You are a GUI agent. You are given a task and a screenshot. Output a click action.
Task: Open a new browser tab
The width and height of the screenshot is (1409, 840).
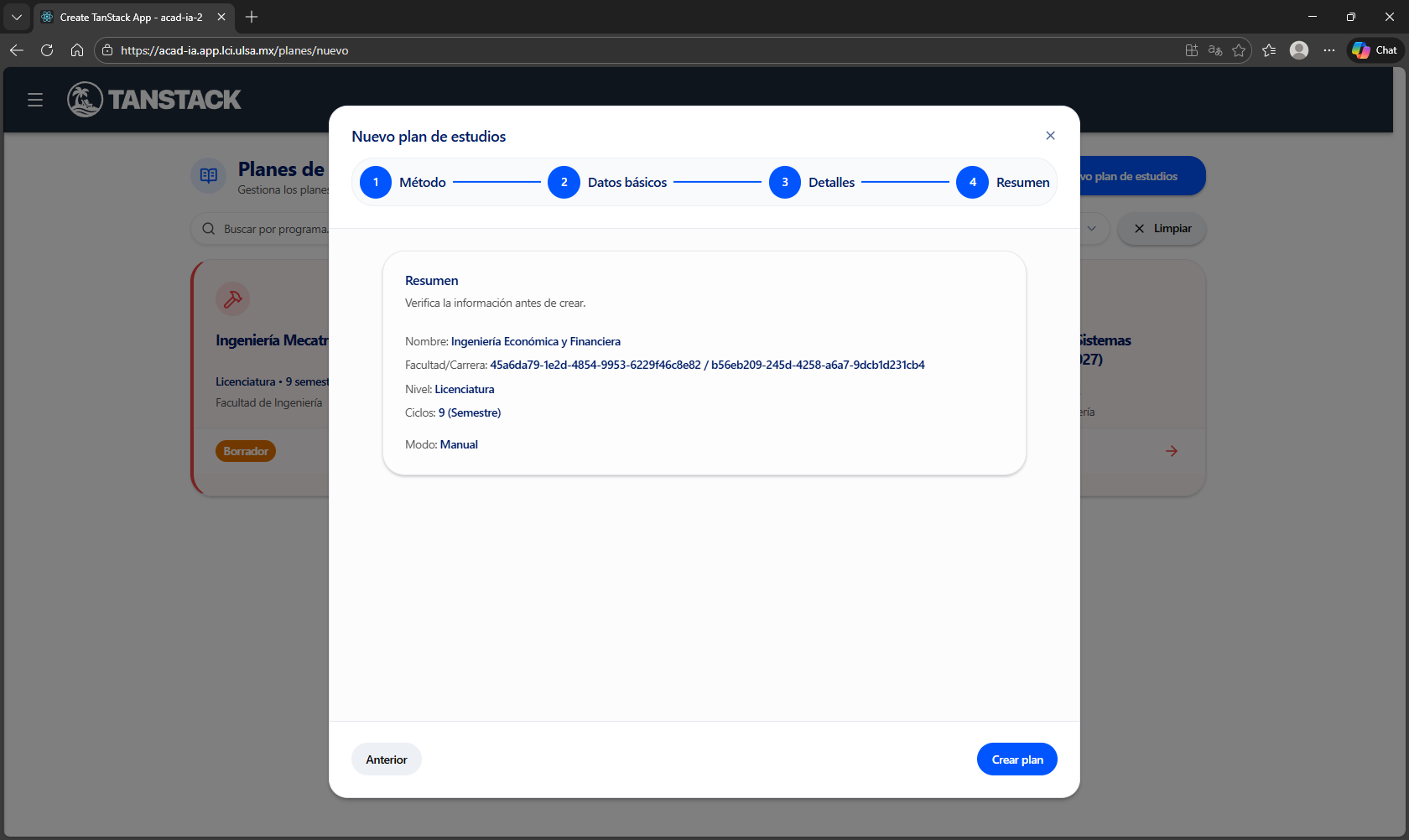(x=252, y=17)
